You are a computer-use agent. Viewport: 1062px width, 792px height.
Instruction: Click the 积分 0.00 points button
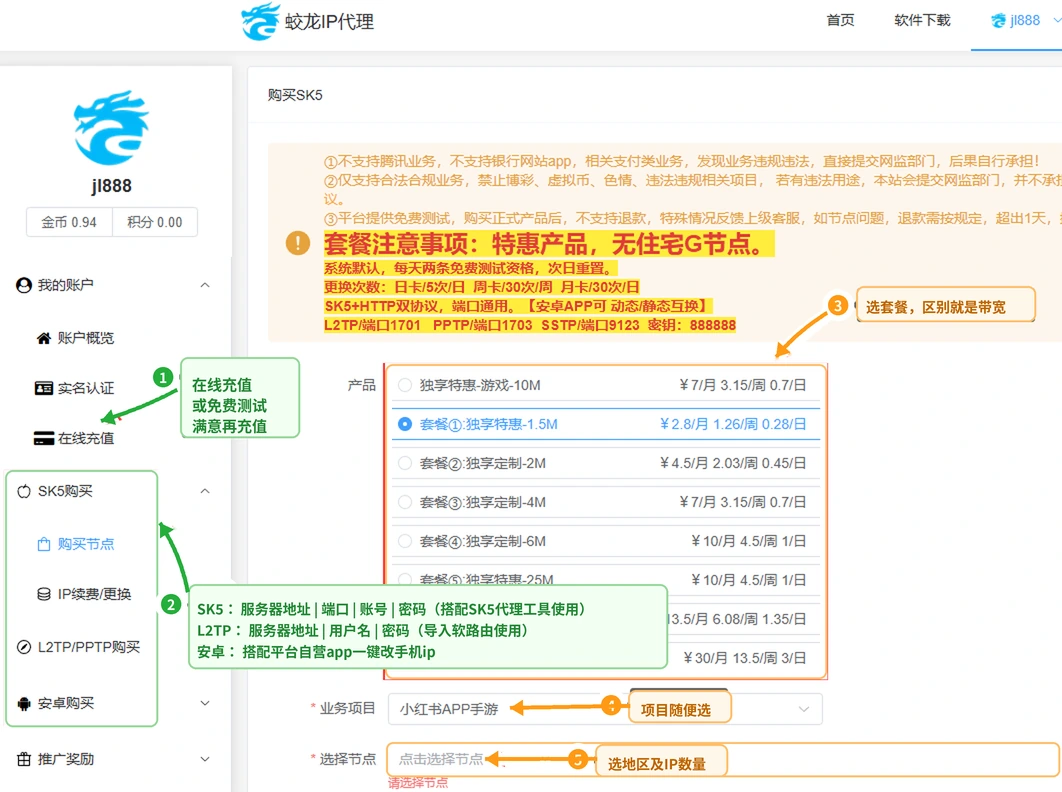155,222
